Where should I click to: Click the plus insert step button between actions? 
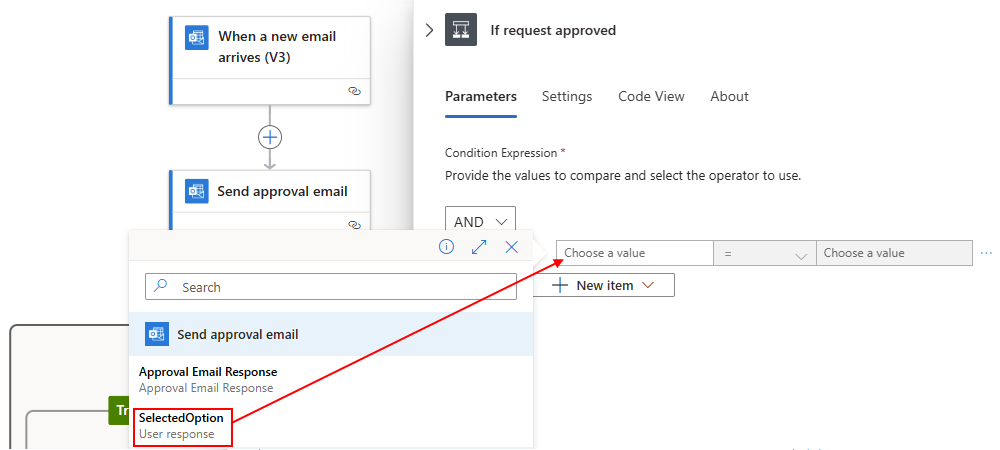[270, 137]
